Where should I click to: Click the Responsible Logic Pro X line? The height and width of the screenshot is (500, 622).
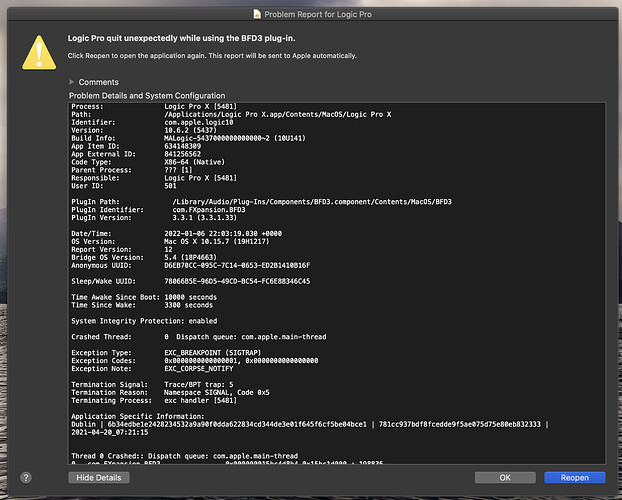coord(154,178)
